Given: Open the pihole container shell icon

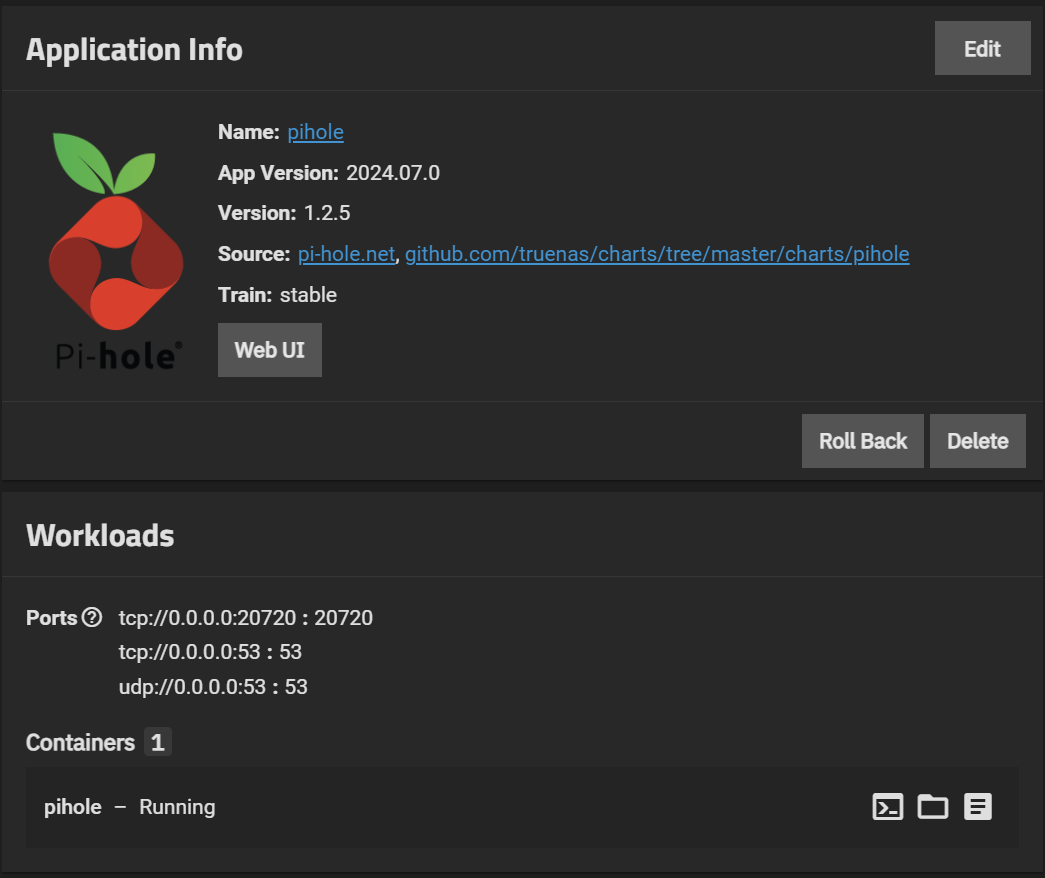Looking at the screenshot, I should pyautogui.click(x=888, y=807).
